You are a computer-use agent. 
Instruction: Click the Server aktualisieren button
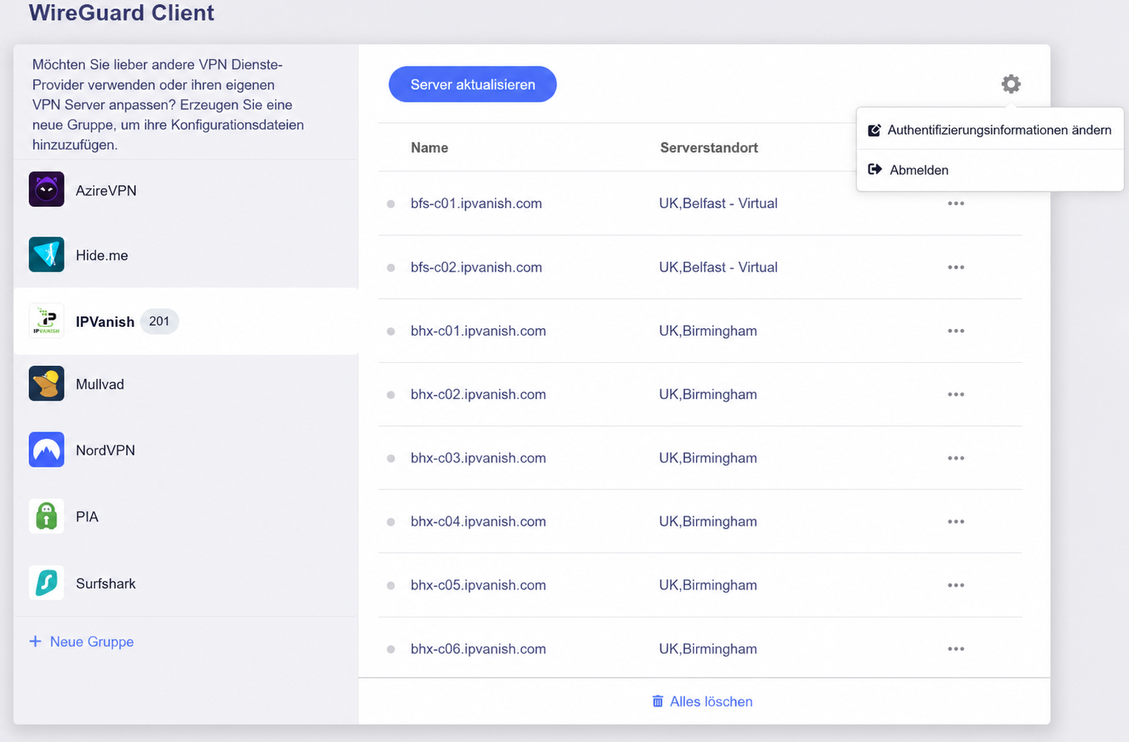click(472, 84)
